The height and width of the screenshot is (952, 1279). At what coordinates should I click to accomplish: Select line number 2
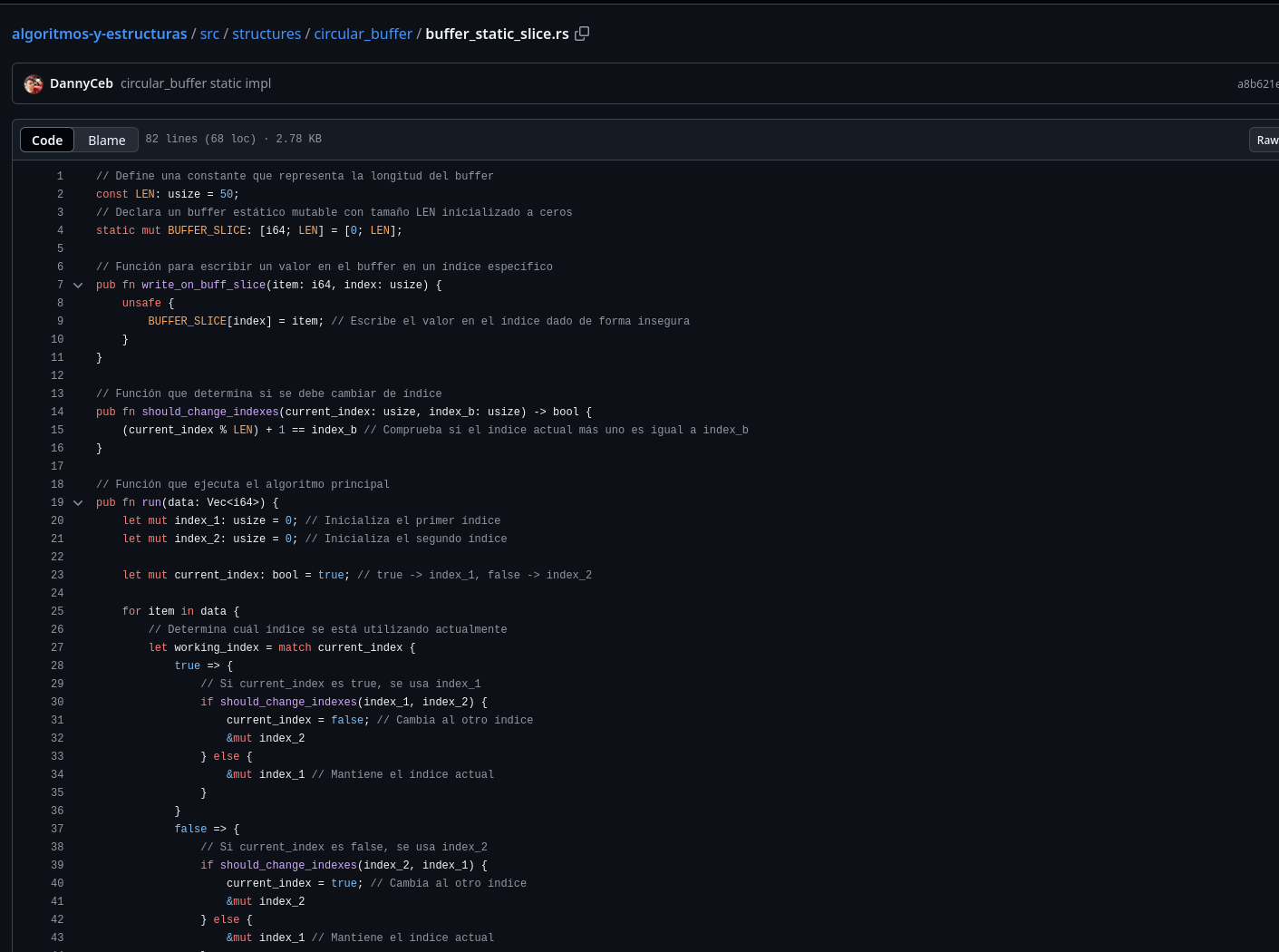pos(60,194)
